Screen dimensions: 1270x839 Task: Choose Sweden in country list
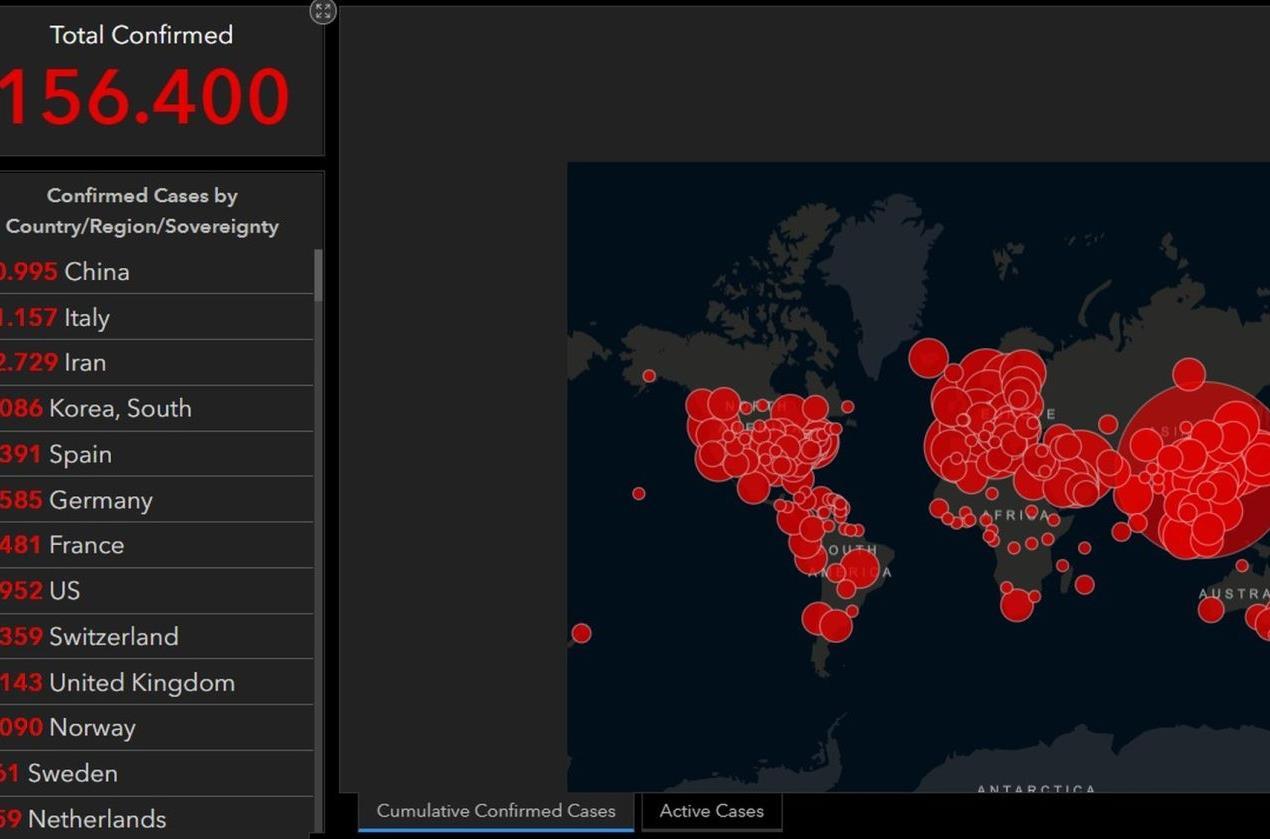(72, 773)
